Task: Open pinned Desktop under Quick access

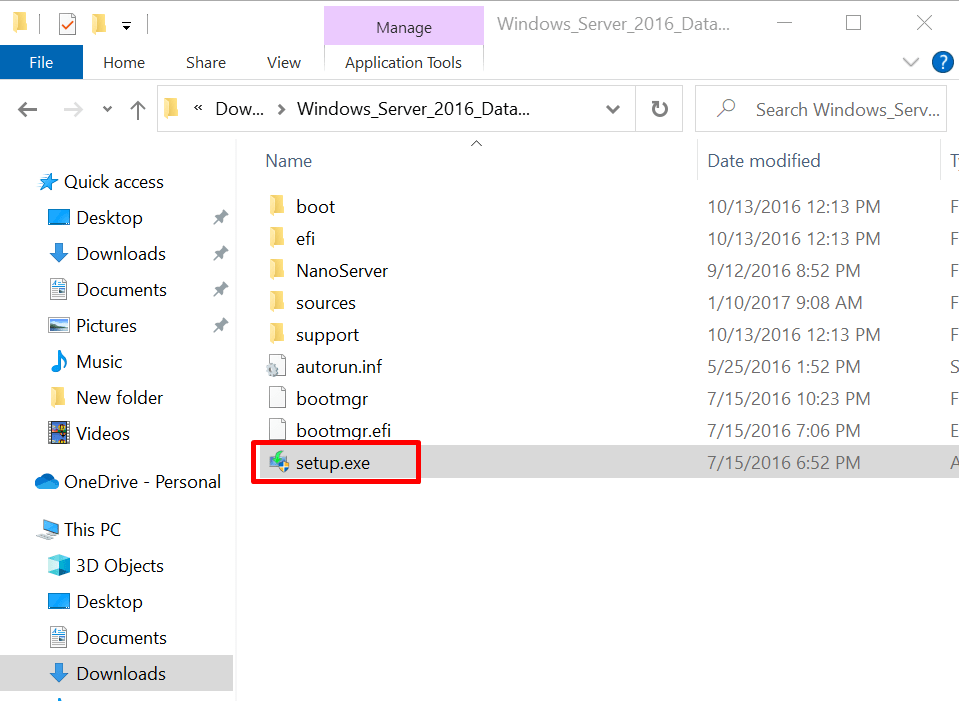Action: point(109,218)
